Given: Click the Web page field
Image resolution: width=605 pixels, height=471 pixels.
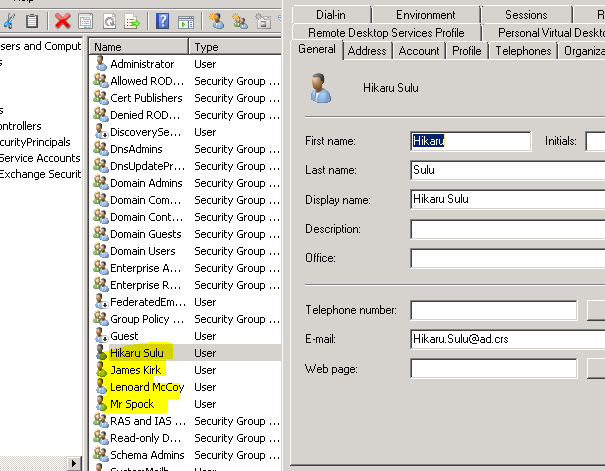Looking at the screenshot, I should (494, 368).
